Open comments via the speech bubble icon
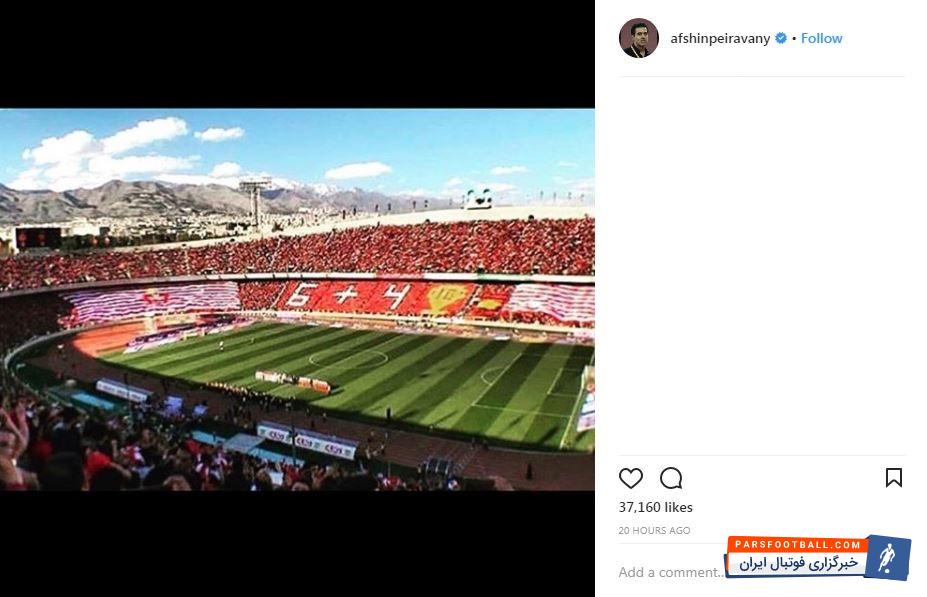The height and width of the screenshot is (597, 927). 671,478
